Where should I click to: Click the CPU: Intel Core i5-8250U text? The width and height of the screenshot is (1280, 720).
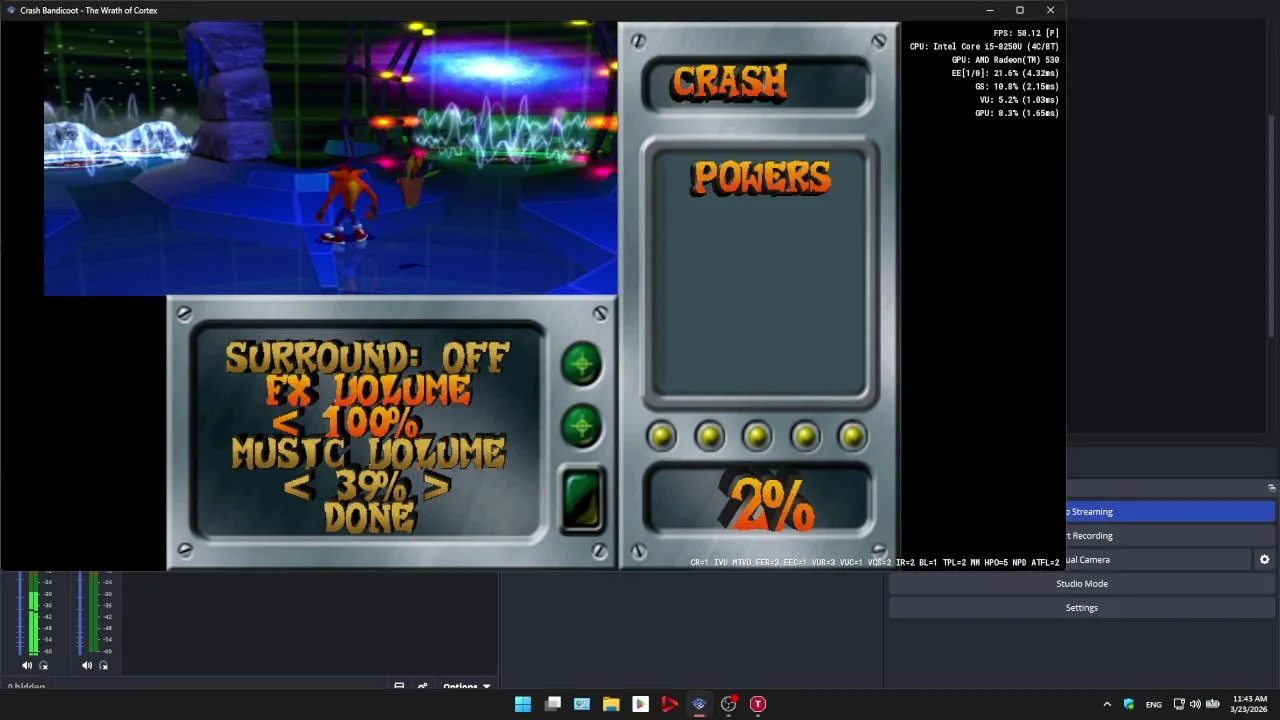pos(984,47)
